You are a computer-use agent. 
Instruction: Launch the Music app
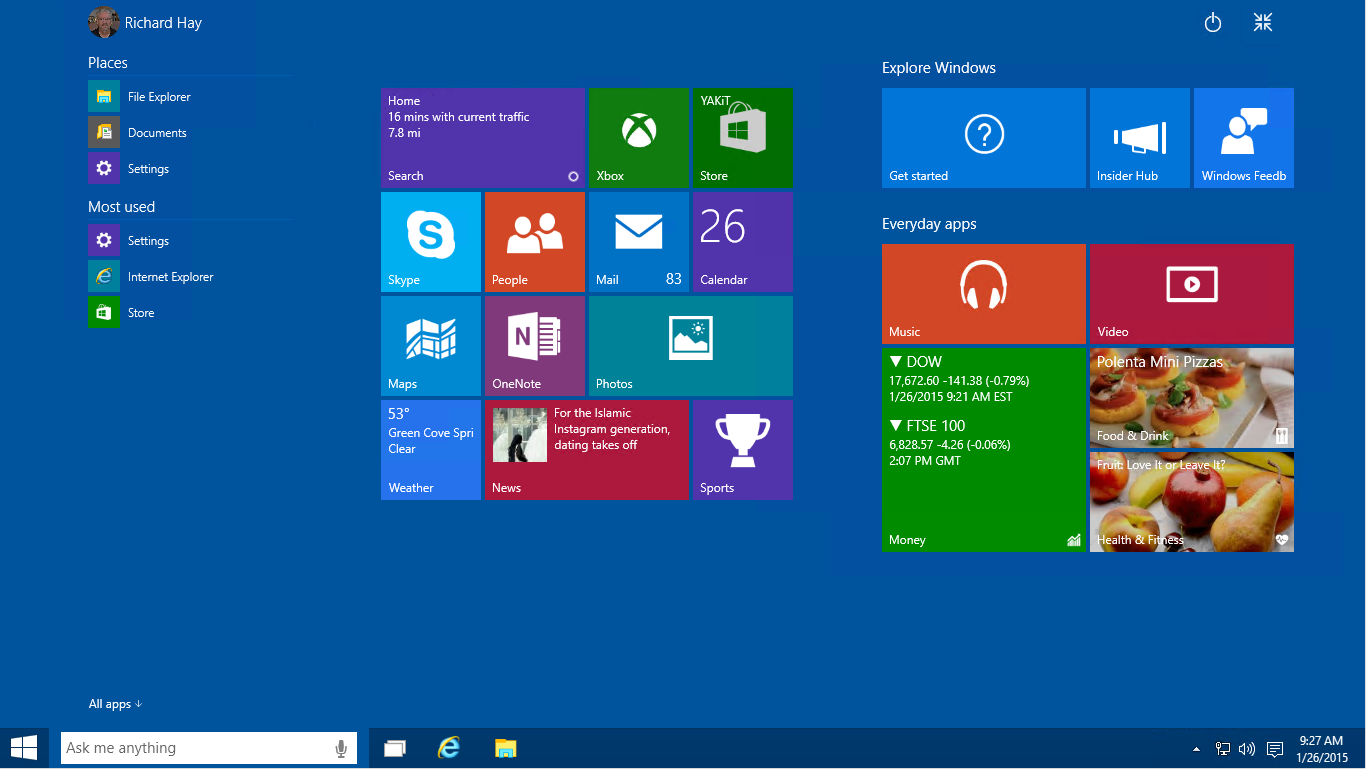(x=983, y=293)
